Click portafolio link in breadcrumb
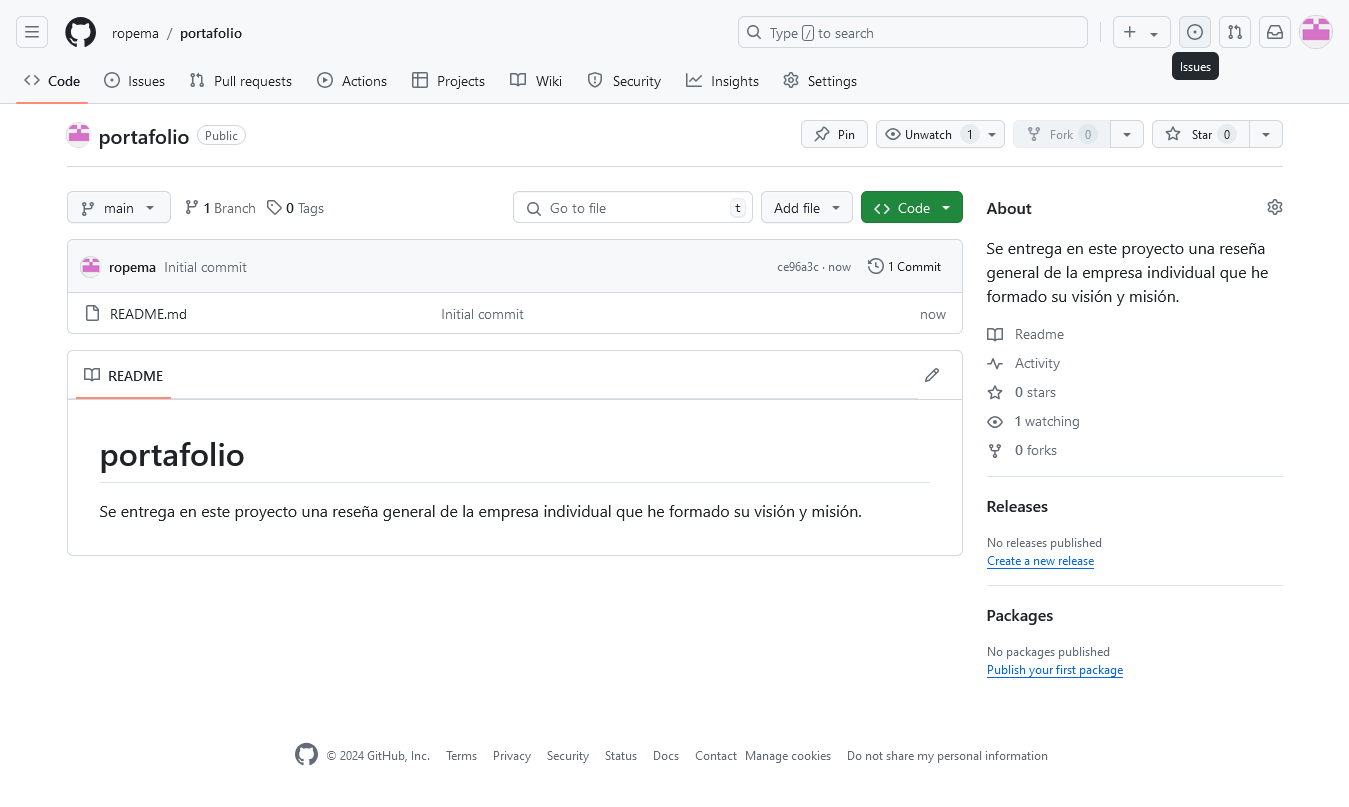Viewport: 1349px width, 807px height. [211, 33]
